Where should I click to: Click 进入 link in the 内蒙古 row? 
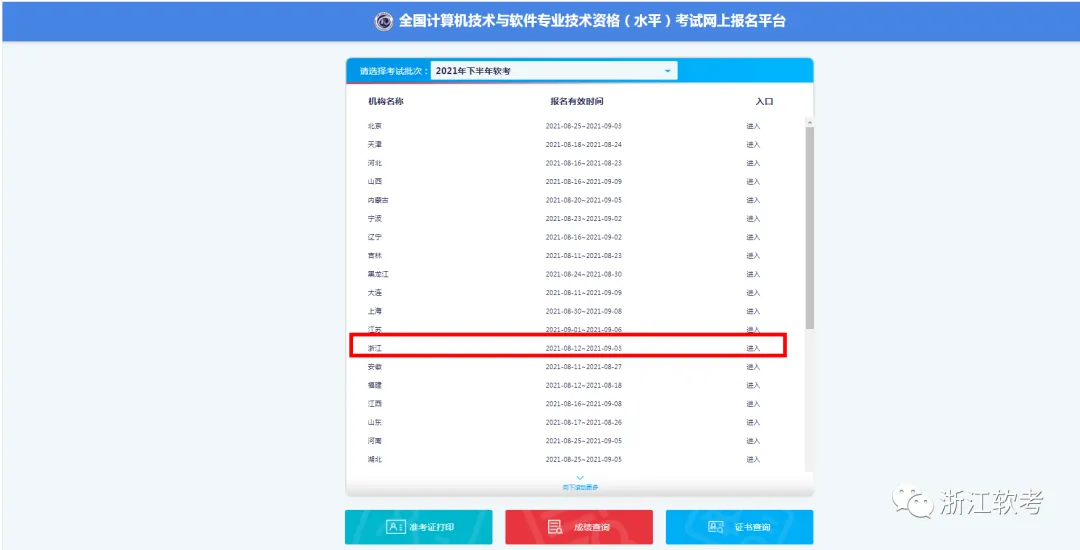pyautogui.click(x=753, y=200)
